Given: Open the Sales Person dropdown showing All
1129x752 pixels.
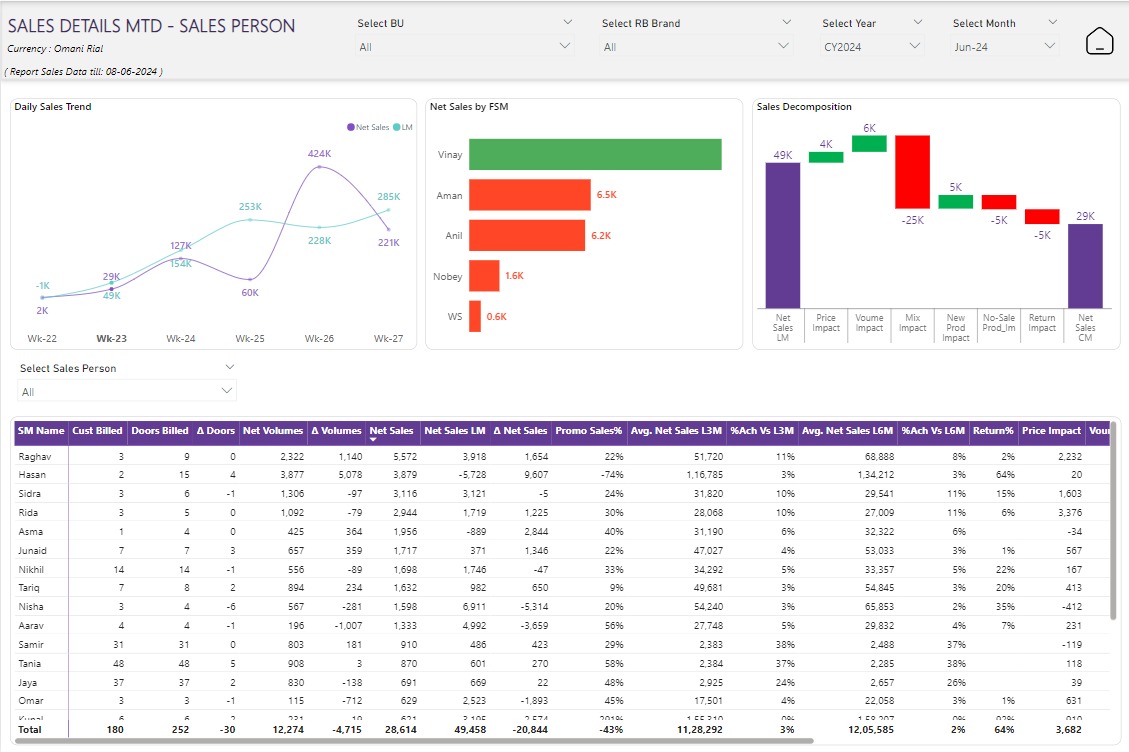Looking at the screenshot, I should point(126,391).
